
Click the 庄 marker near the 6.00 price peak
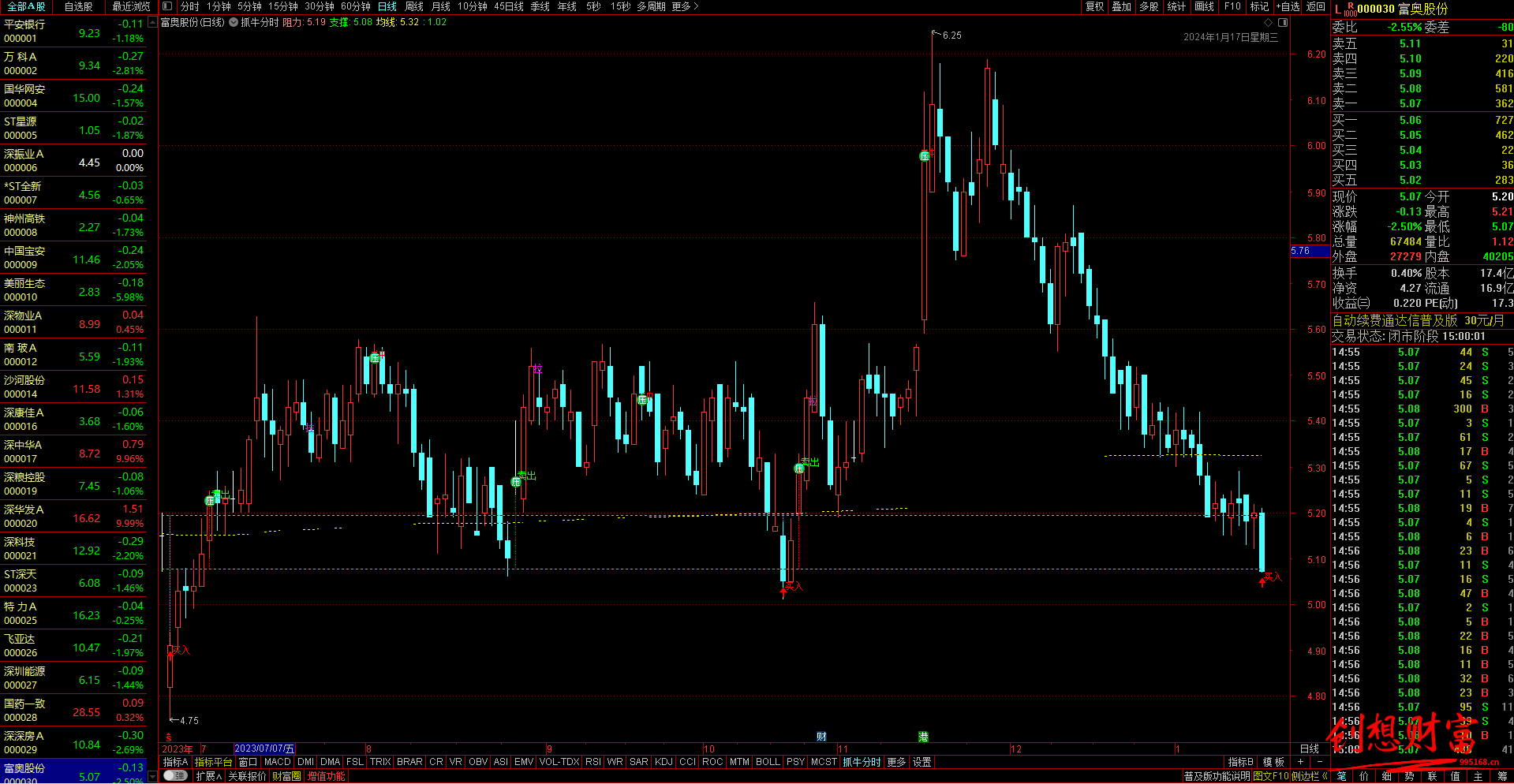point(925,156)
